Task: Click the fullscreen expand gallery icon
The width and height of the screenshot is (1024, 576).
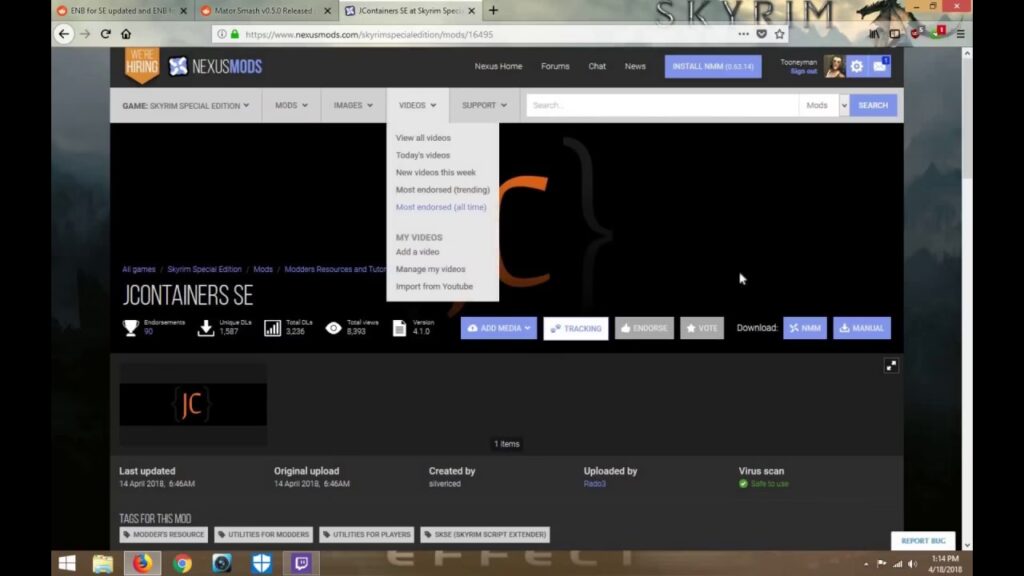Action: 891,366
